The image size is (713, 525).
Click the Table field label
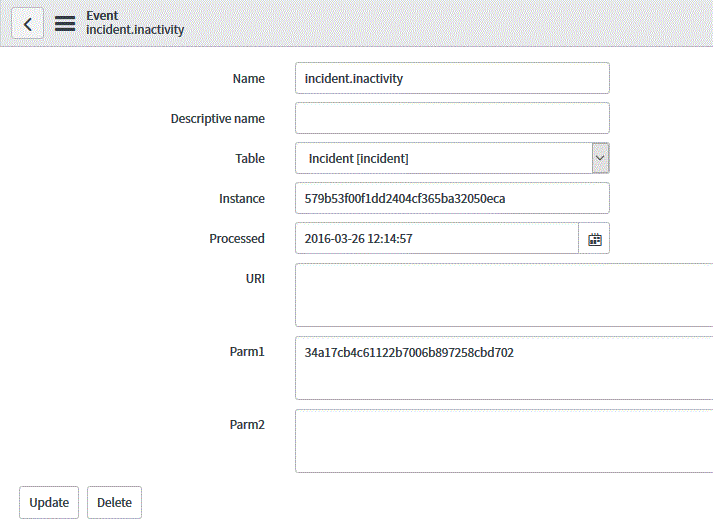coord(250,158)
